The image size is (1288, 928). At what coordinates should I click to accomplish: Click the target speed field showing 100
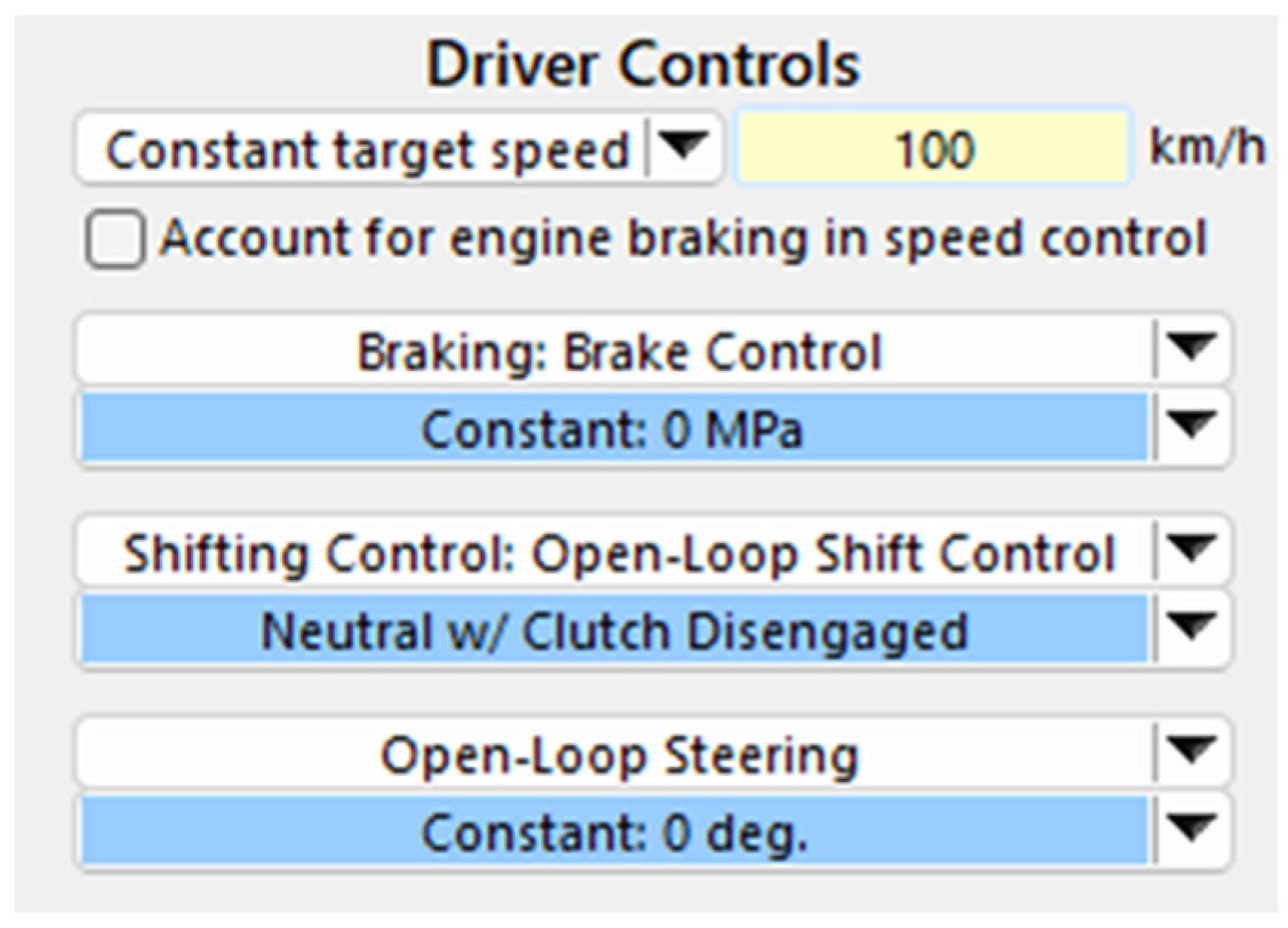click(x=932, y=149)
